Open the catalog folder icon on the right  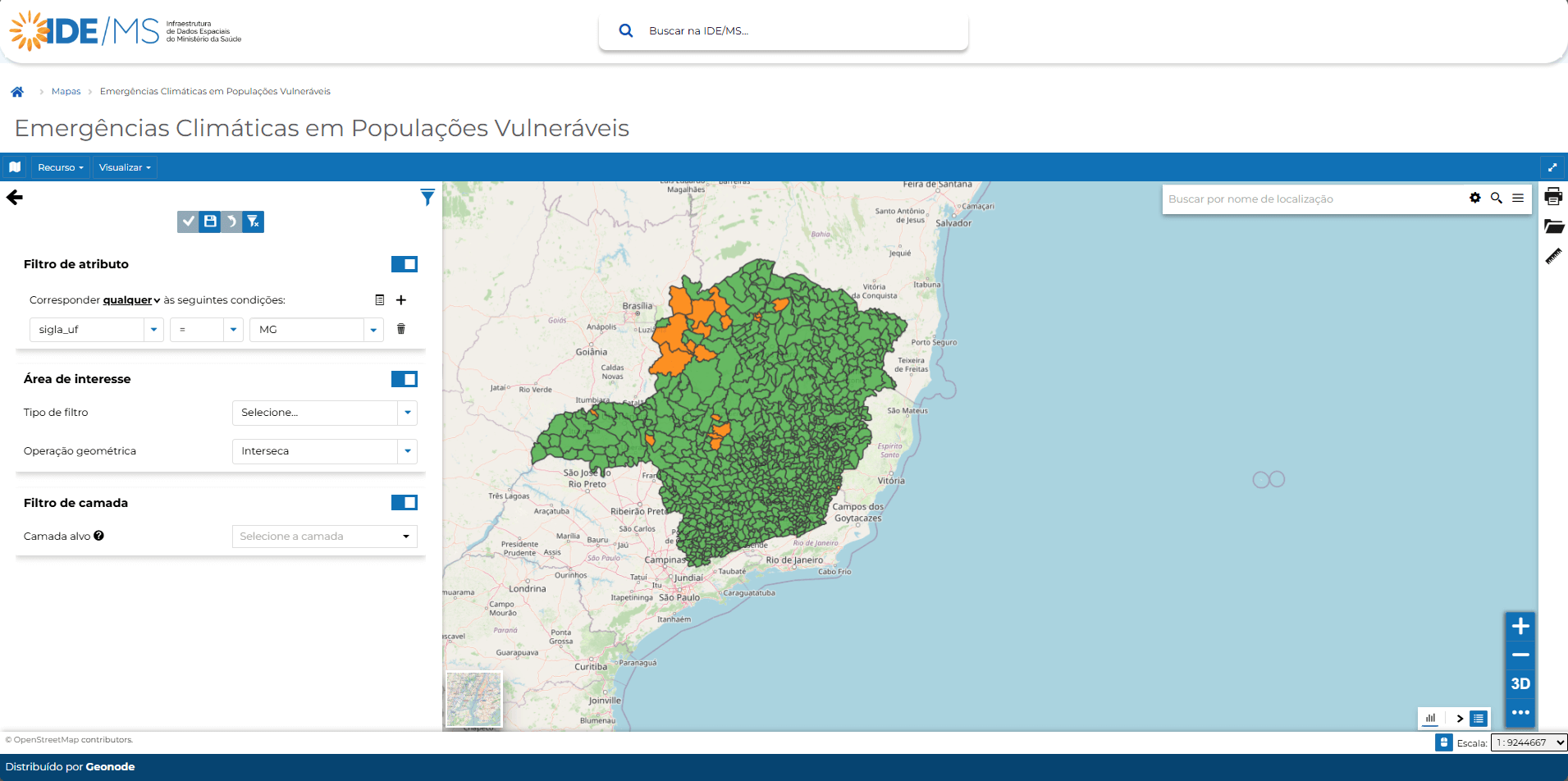tap(1554, 226)
